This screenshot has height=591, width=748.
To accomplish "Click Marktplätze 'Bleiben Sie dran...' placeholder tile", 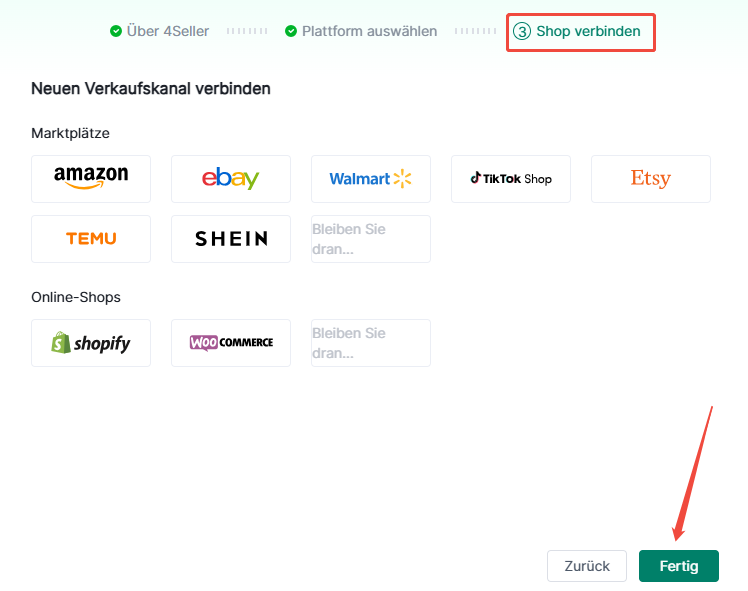I will pos(371,239).
